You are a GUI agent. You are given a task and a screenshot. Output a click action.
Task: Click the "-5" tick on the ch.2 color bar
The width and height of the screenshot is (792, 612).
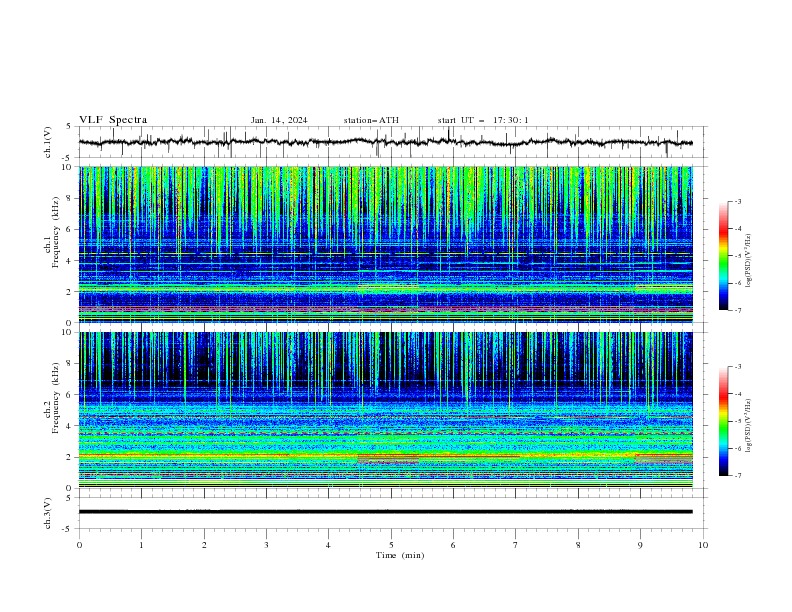pyautogui.click(x=738, y=421)
